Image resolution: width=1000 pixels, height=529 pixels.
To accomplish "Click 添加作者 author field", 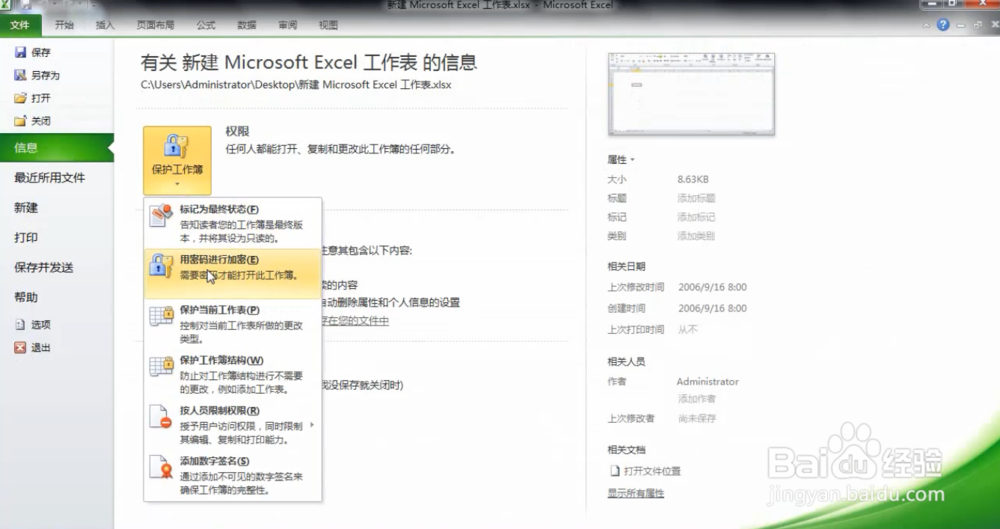I will pyautogui.click(x=696, y=399).
